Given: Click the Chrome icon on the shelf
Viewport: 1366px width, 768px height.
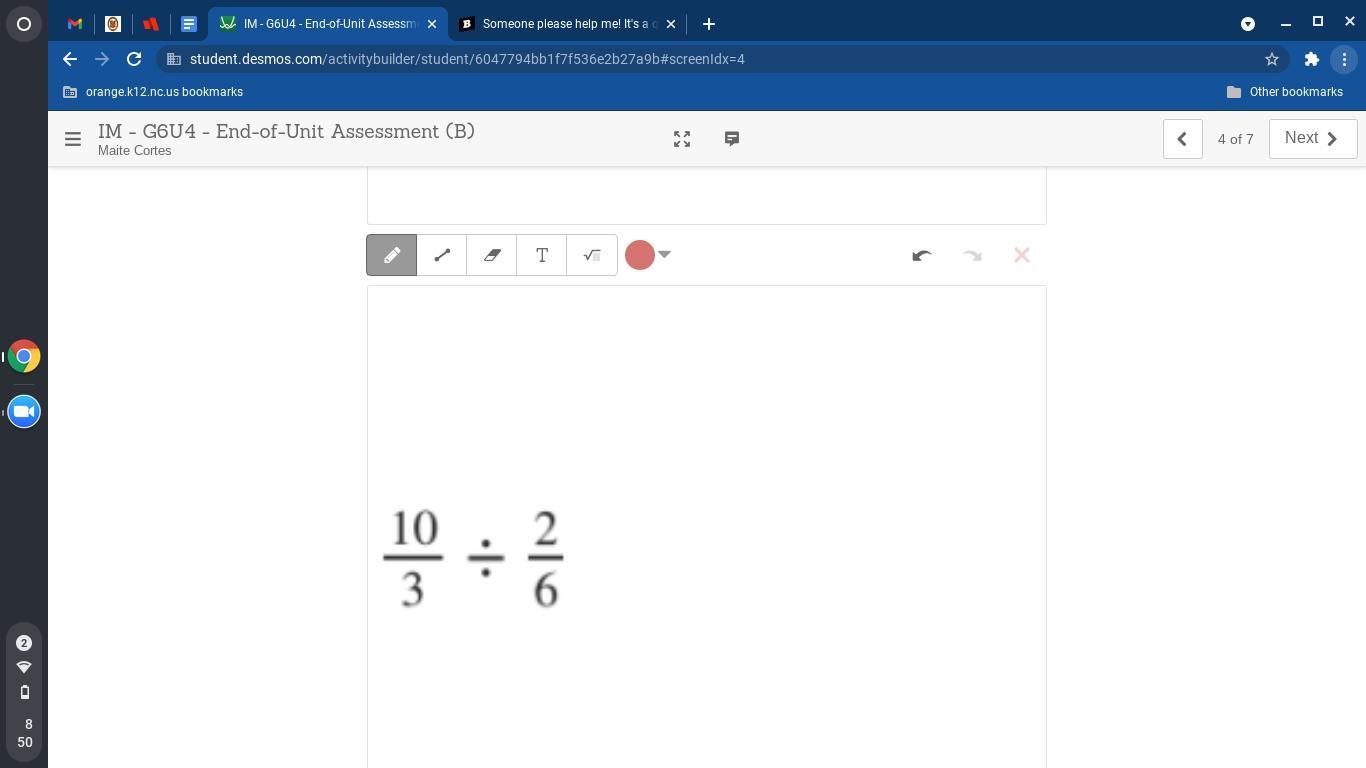Looking at the screenshot, I should coord(24,357).
